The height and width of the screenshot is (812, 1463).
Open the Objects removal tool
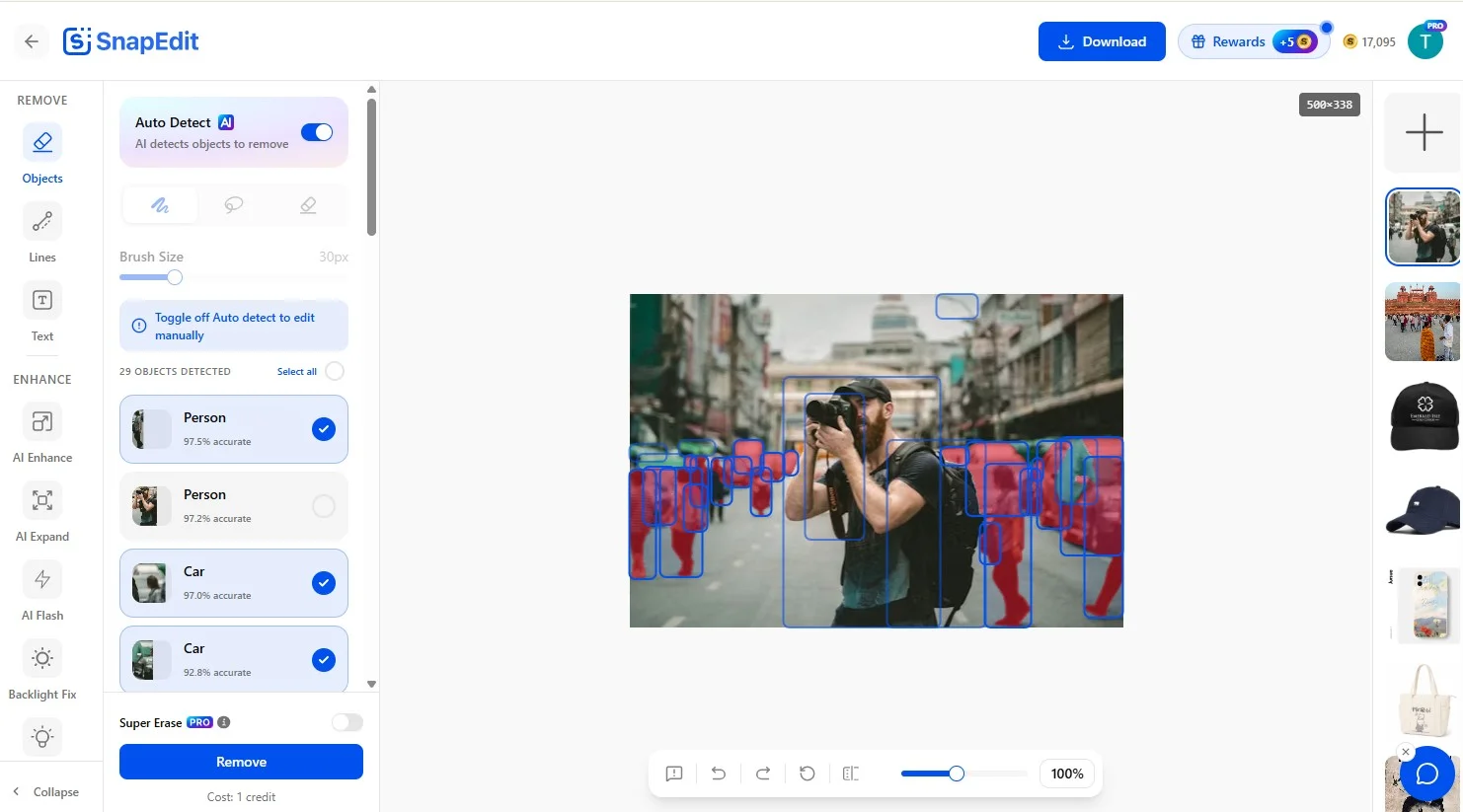(42, 154)
